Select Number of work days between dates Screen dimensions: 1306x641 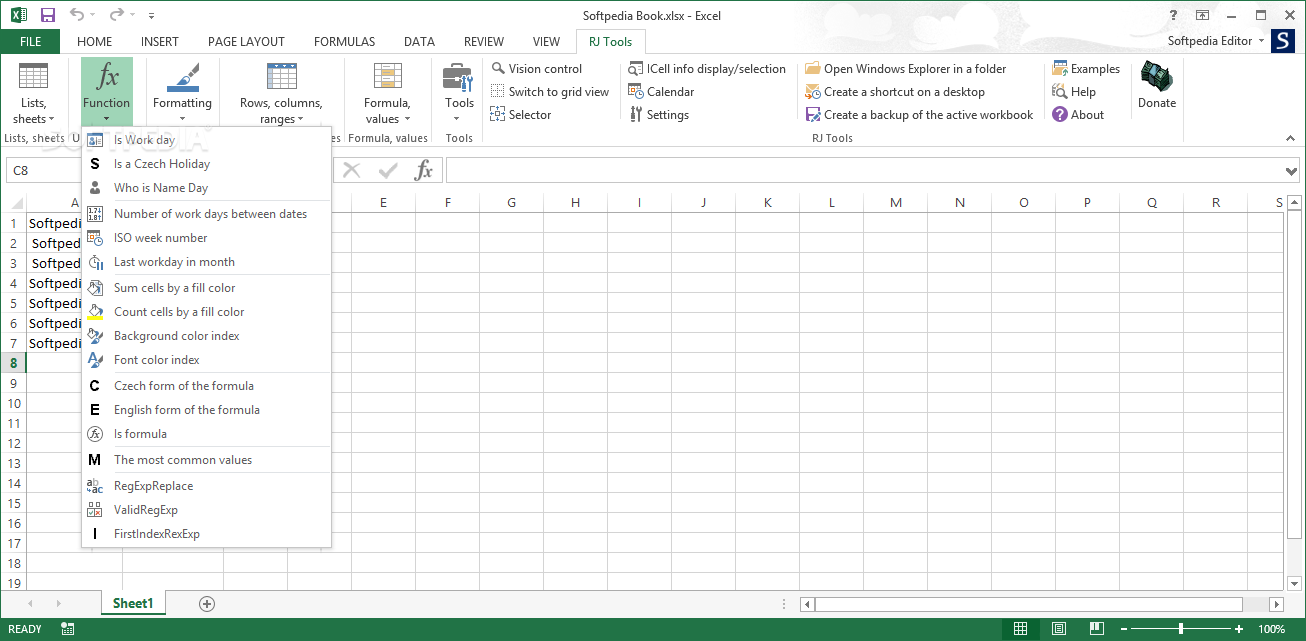click(x=206, y=214)
